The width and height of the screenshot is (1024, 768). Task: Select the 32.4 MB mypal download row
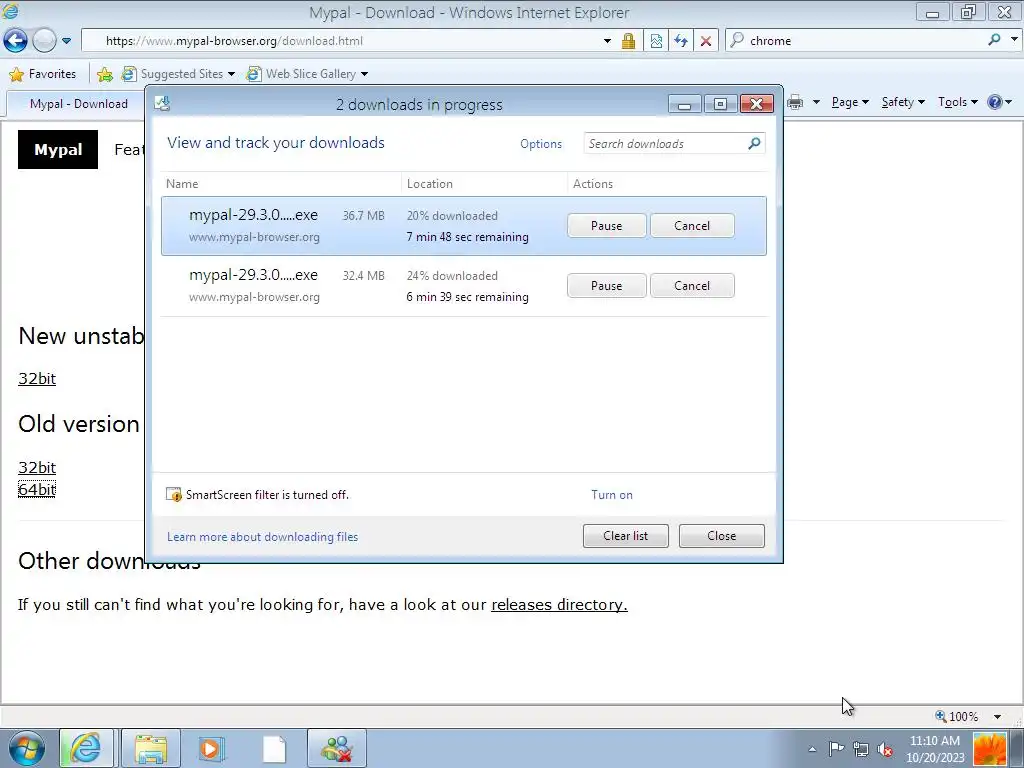tap(464, 286)
